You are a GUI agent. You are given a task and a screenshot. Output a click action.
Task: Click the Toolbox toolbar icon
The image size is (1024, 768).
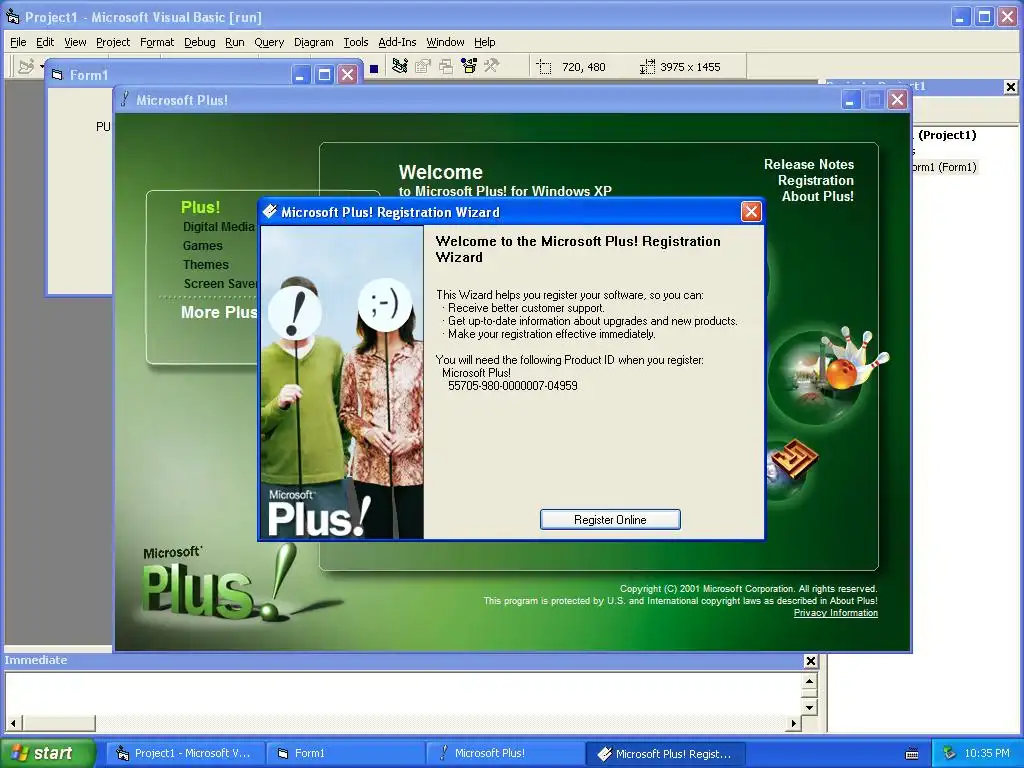(x=491, y=66)
